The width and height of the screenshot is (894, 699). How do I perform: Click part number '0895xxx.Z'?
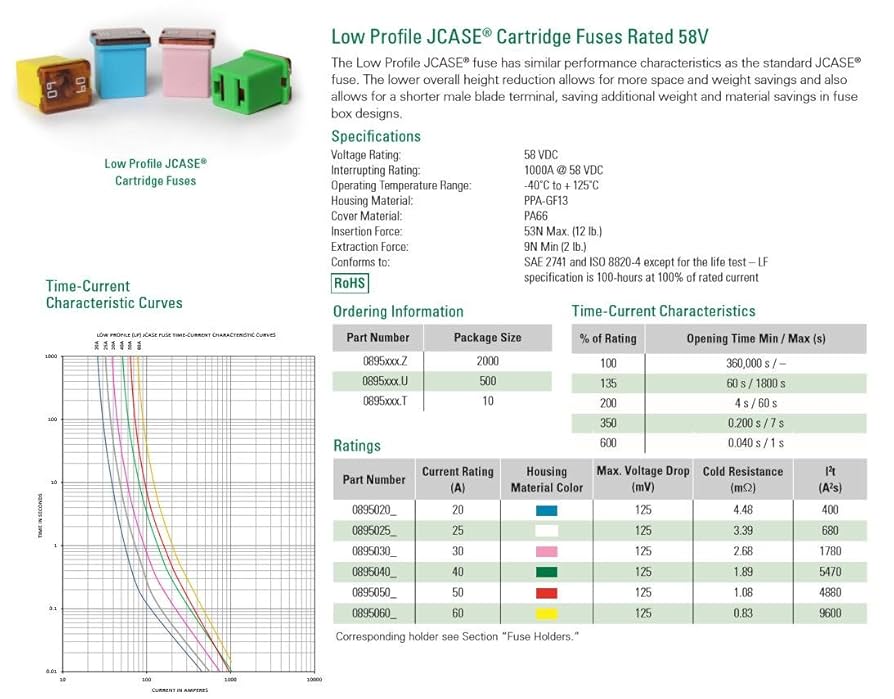385,361
